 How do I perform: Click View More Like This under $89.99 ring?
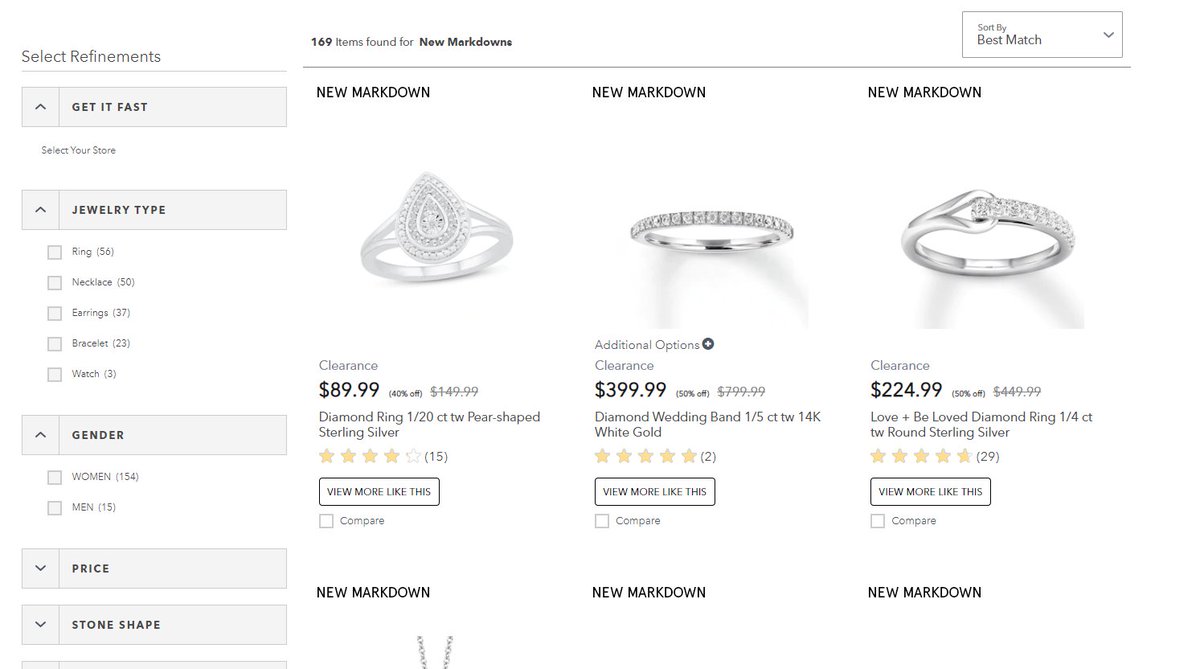379,492
